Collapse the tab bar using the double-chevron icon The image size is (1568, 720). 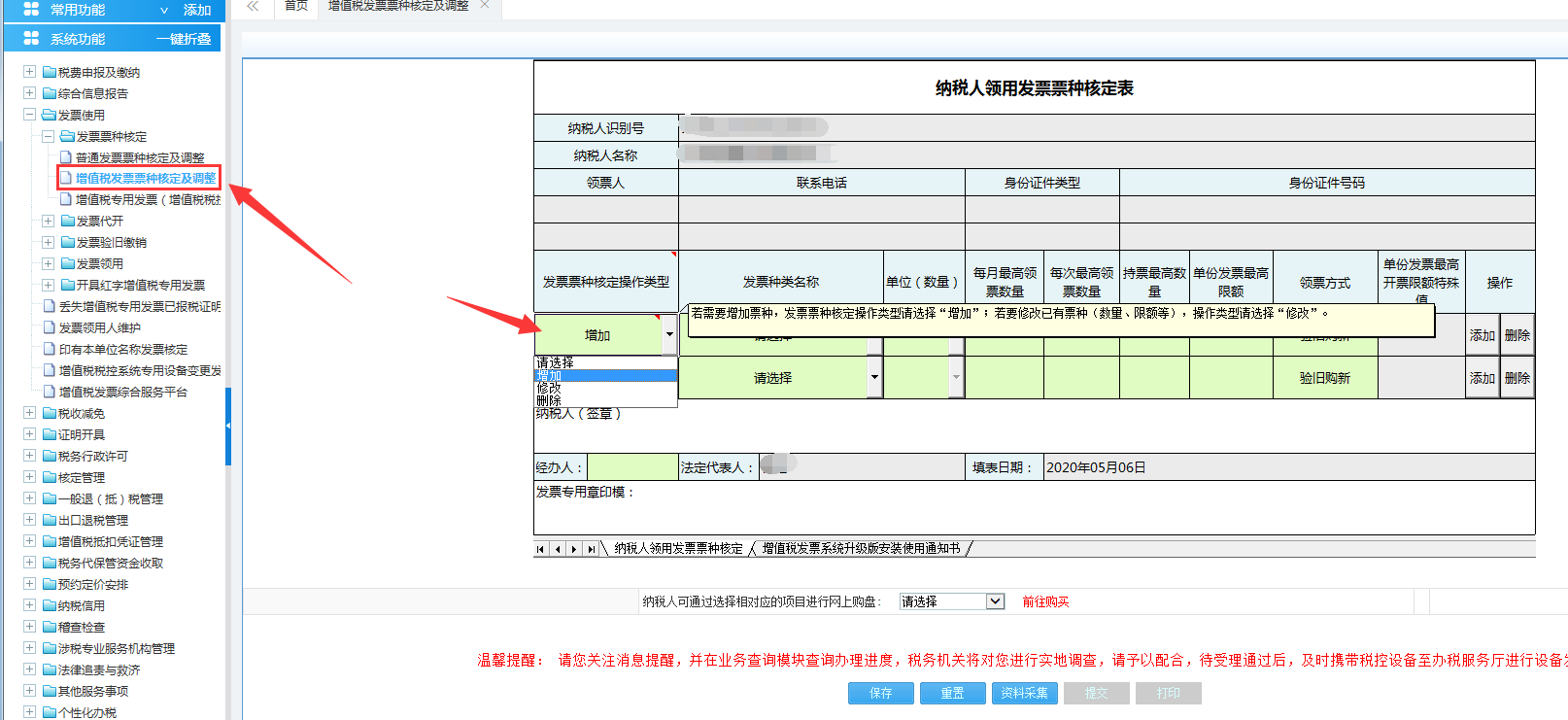point(253,6)
